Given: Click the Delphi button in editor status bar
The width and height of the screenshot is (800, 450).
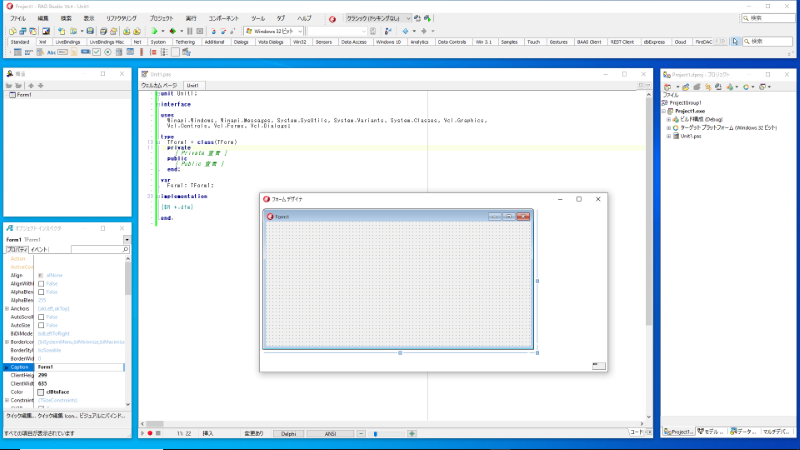Looking at the screenshot, I should pyautogui.click(x=288, y=434).
